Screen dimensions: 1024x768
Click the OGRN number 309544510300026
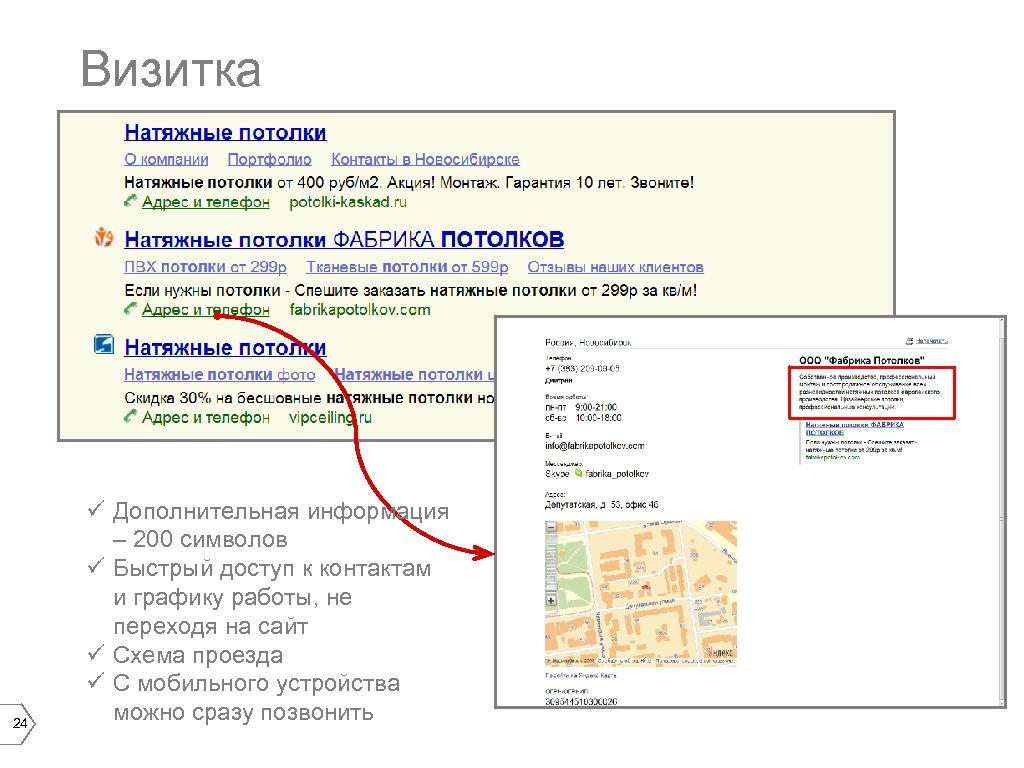pos(581,701)
